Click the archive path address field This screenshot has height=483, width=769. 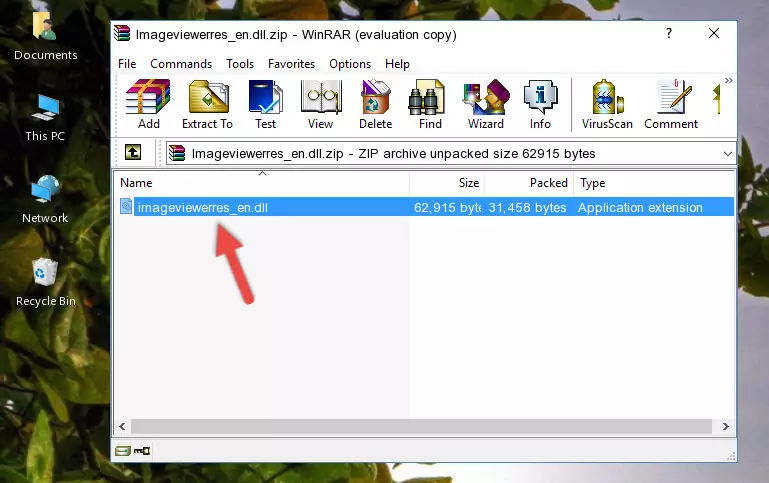[451, 153]
